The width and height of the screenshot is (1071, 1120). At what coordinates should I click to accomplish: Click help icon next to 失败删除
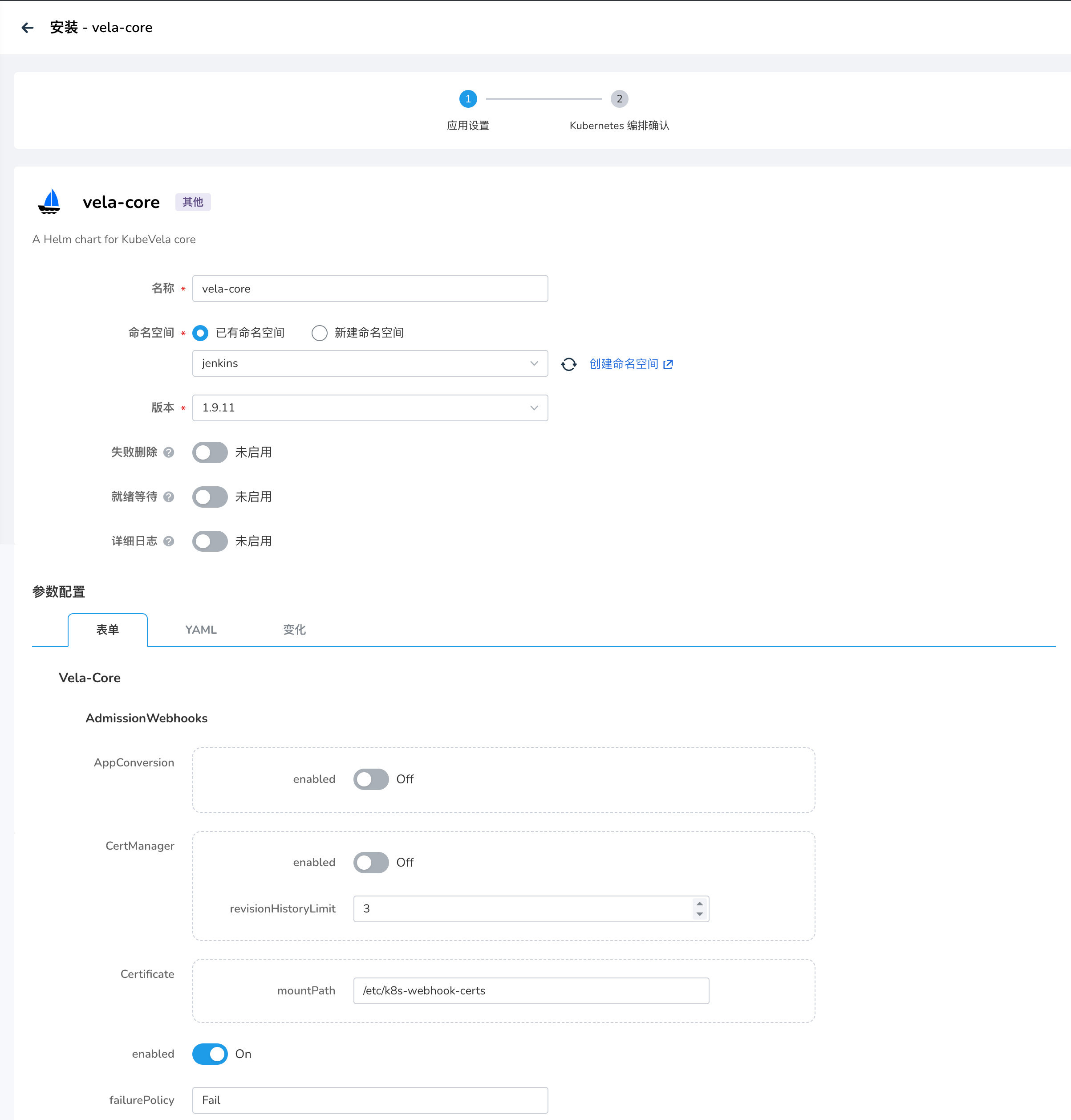coord(168,452)
